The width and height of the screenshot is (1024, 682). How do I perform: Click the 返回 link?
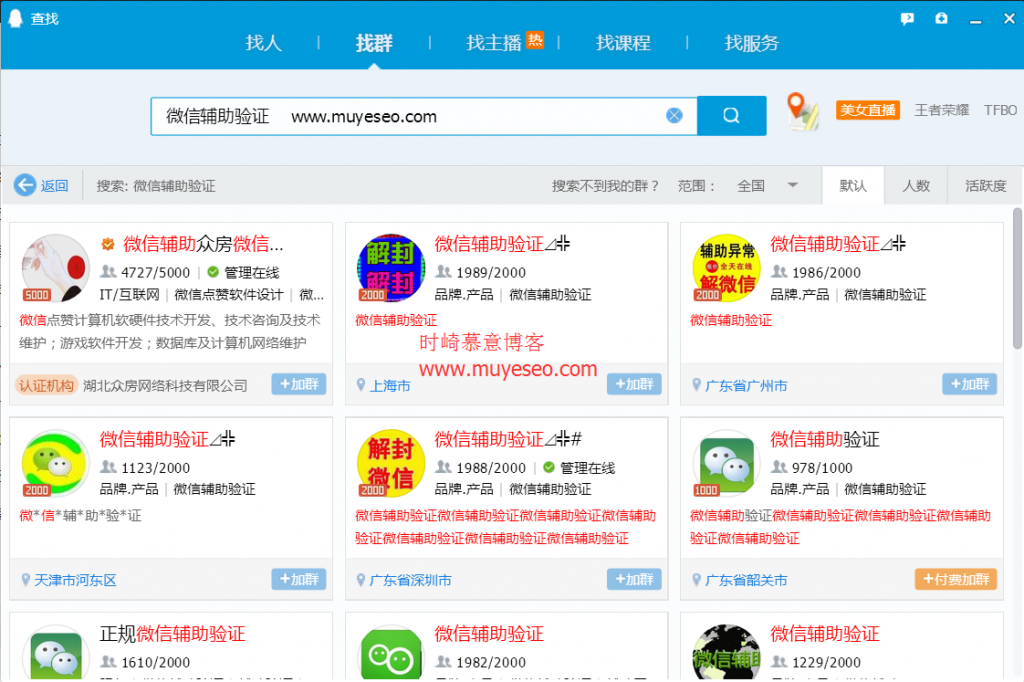click(x=54, y=186)
